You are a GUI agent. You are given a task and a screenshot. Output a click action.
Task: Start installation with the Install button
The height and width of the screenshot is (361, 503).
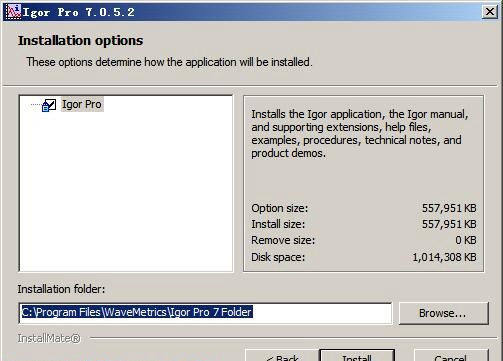pyautogui.click(x=357, y=355)
